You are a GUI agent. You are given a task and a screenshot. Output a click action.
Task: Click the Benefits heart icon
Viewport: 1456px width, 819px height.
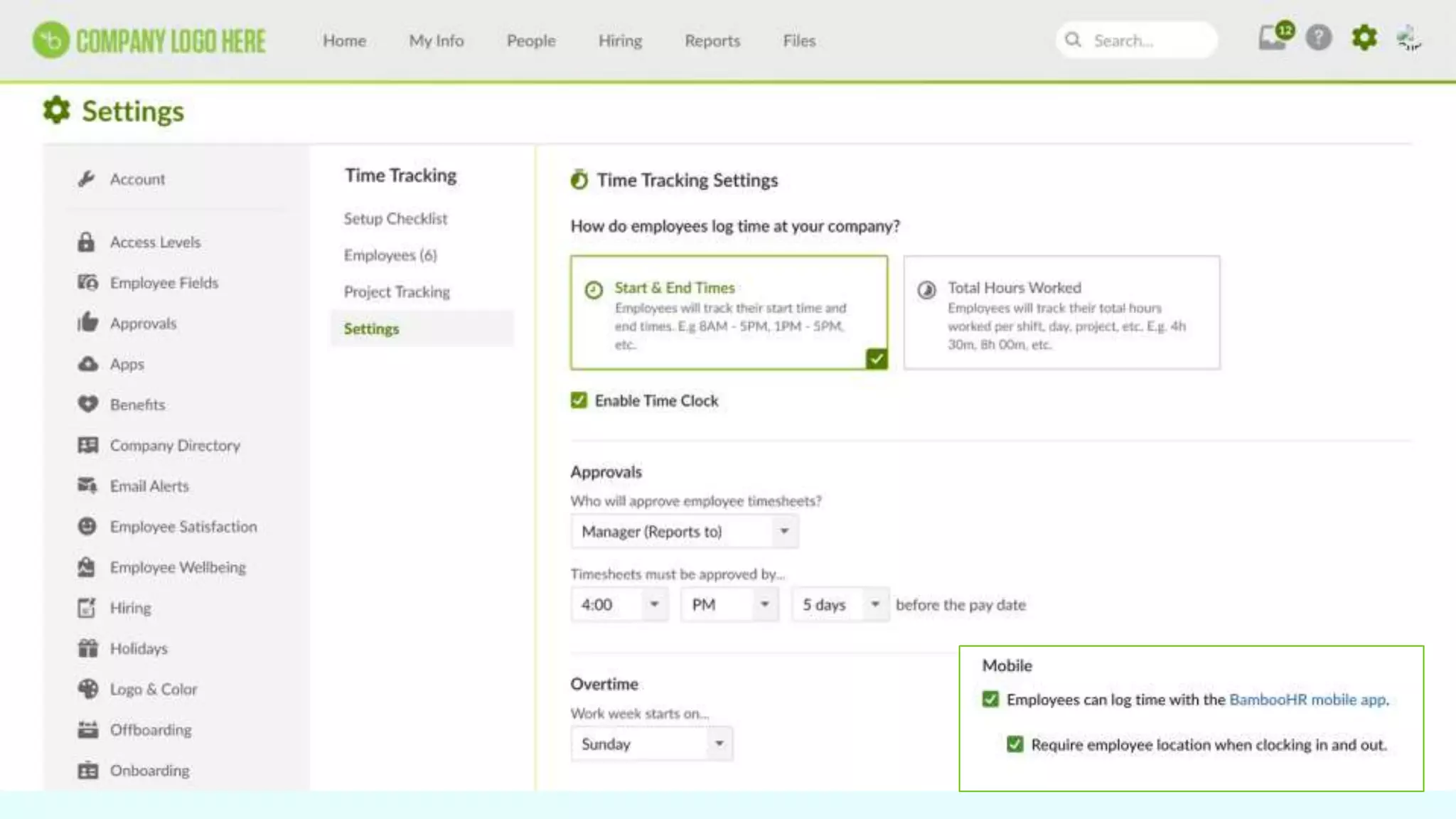[x=87, y=405]
